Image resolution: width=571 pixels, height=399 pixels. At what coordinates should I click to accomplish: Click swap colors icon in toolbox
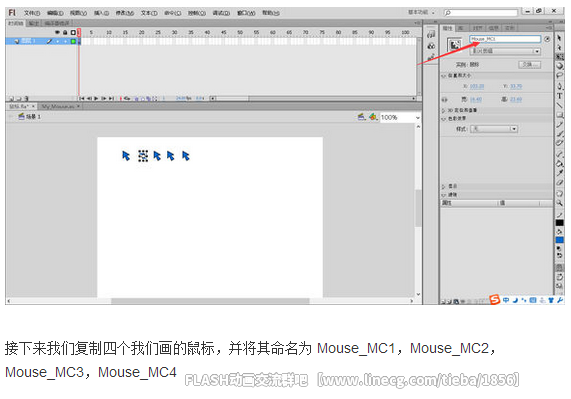pos(559,255)
